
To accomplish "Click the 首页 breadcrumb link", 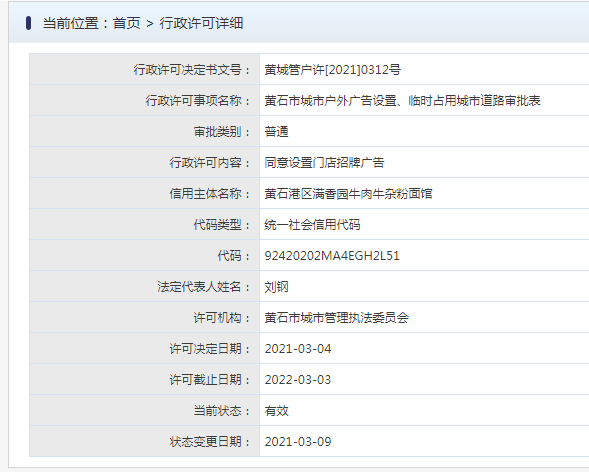I will 127,23.
